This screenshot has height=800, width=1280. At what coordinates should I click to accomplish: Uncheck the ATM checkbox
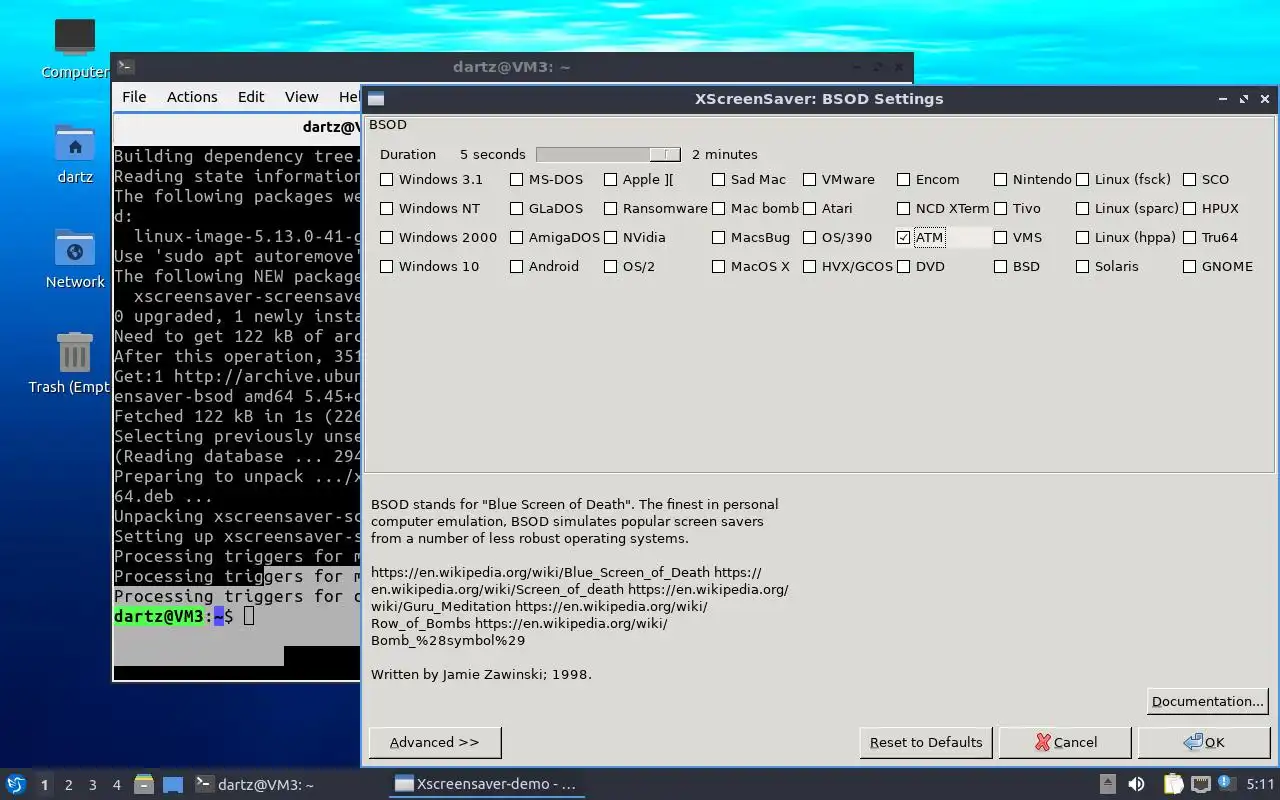(x=903, y=238)
